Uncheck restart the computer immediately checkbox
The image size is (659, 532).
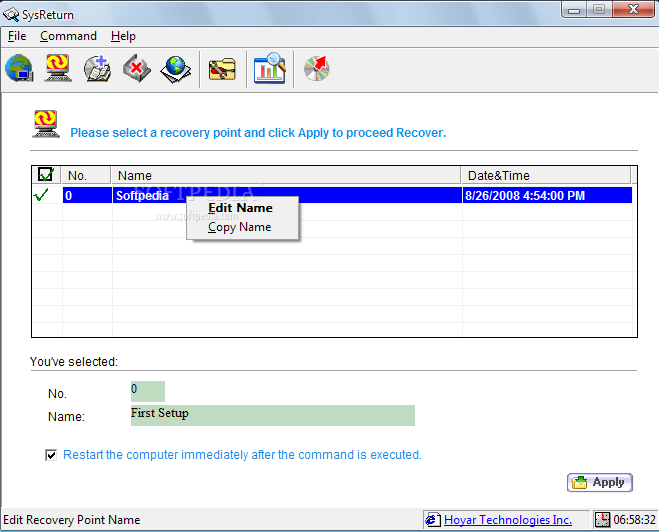[51, 455]
